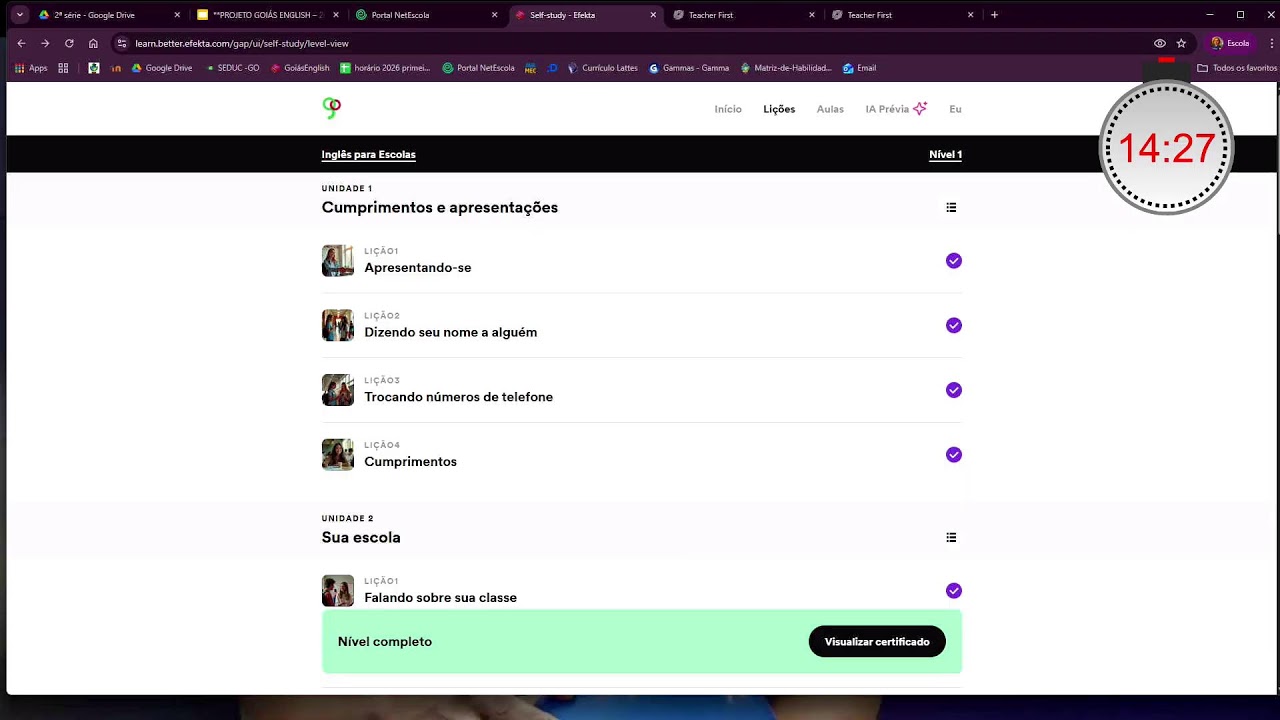
Task: Open the MEC bookmark icon
Action: click(530, 68)
